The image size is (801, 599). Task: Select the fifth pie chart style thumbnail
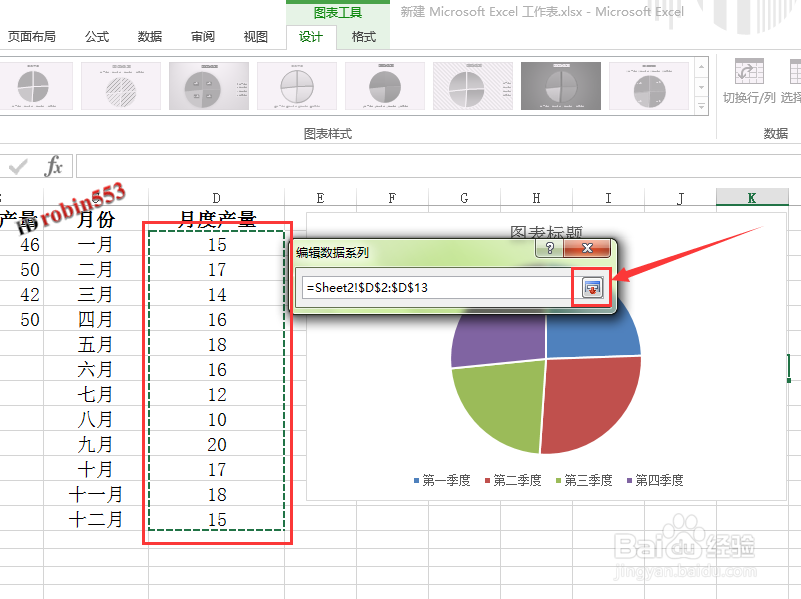(x=385, y=86)
